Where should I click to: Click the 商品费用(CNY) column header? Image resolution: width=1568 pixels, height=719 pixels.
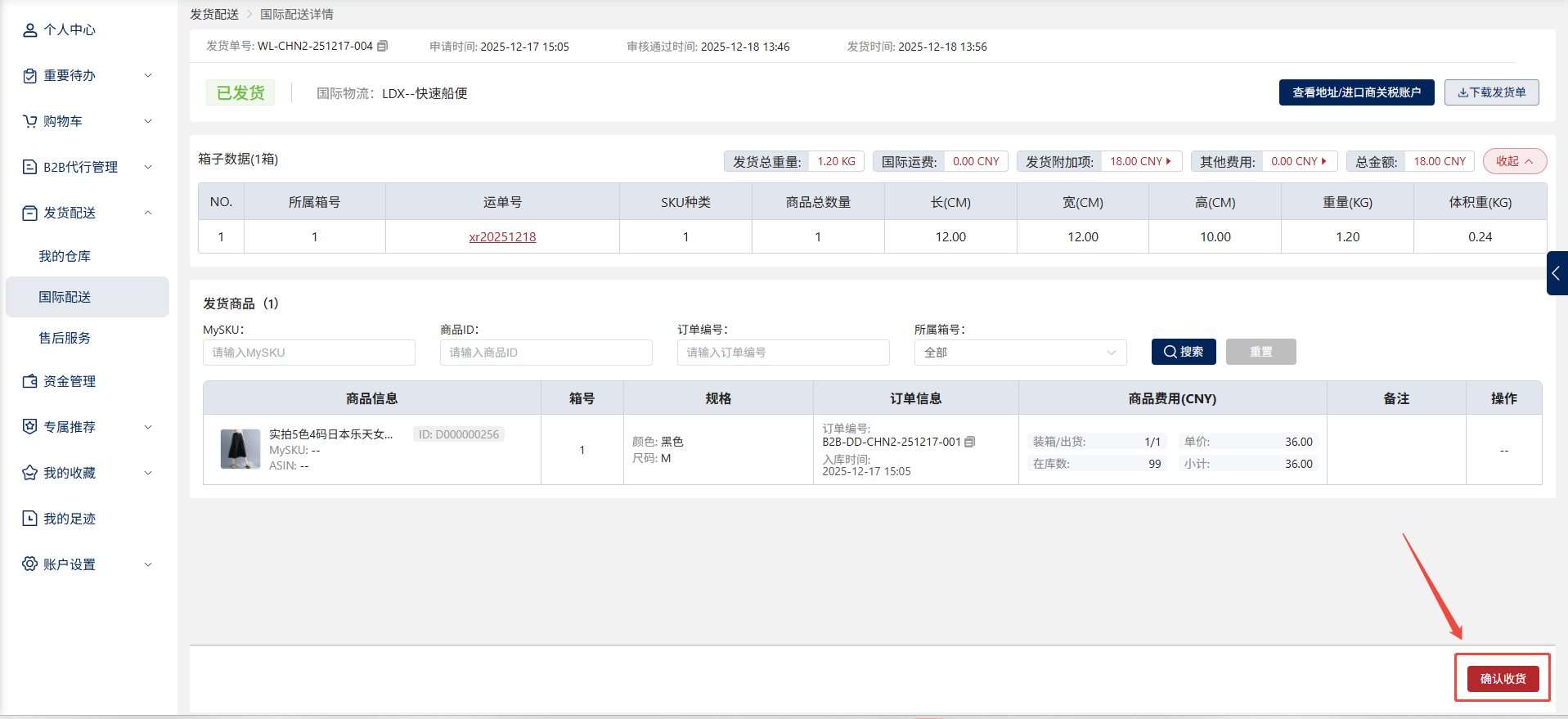pos(1172,399)
